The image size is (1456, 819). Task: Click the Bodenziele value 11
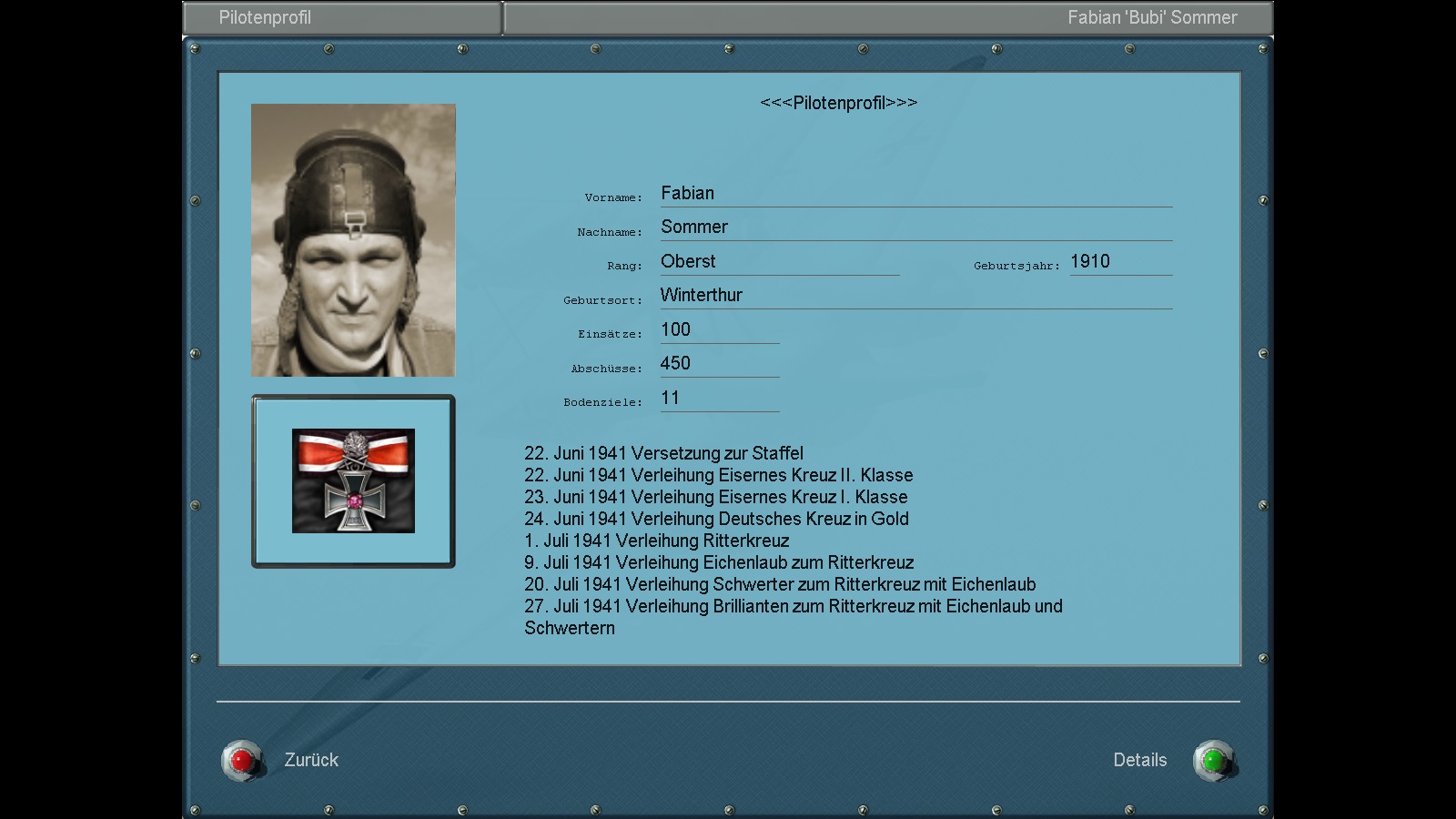tap(720, 399)
